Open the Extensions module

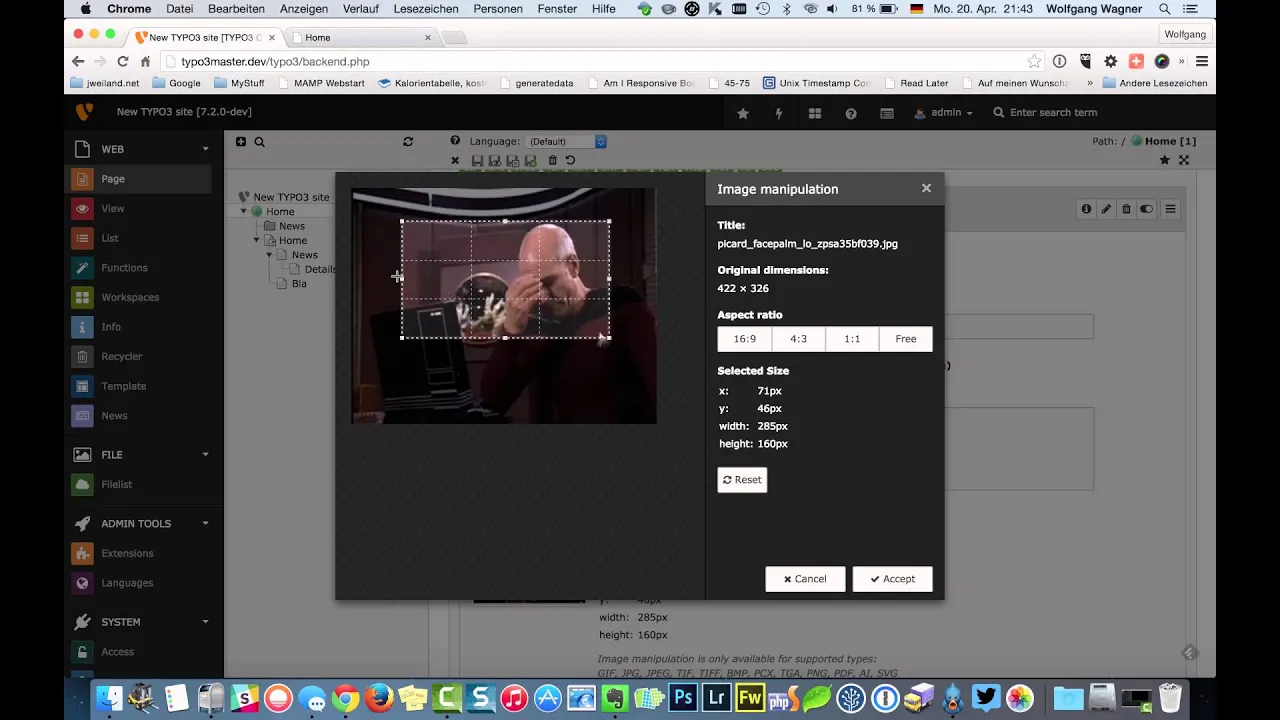point(140,553)
